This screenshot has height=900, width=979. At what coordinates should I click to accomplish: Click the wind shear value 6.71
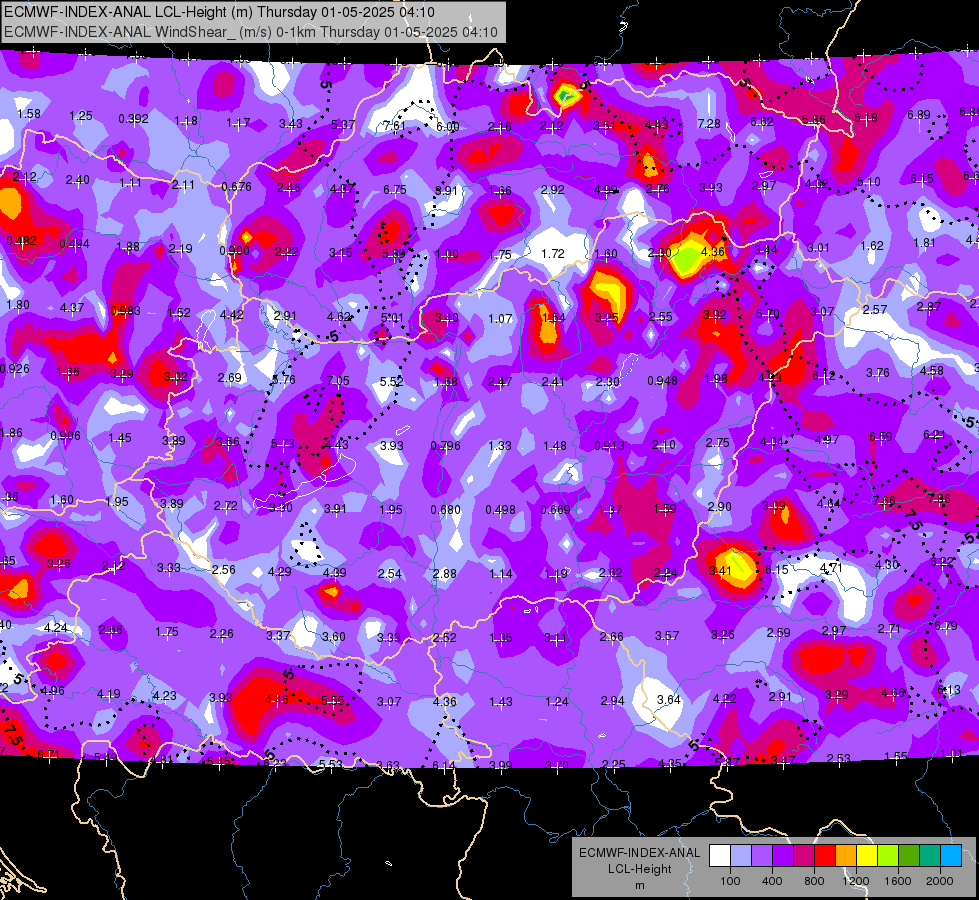[48, 754]
